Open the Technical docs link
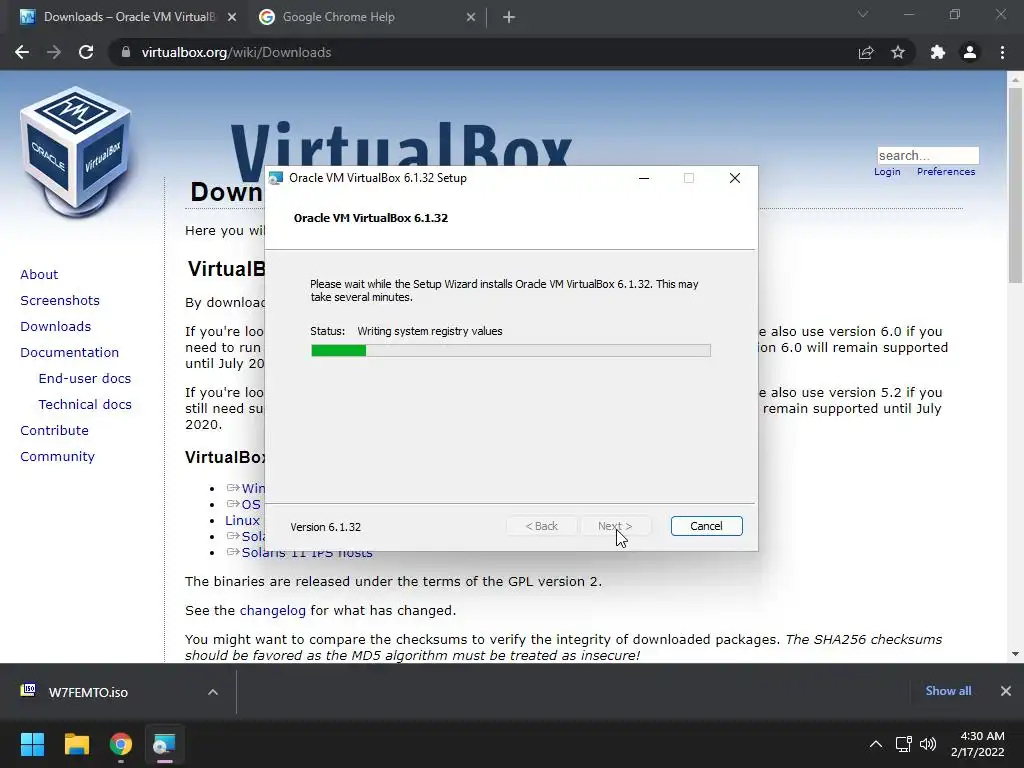The height and width of the screenshot is (768, 1024). coord(85,405)
